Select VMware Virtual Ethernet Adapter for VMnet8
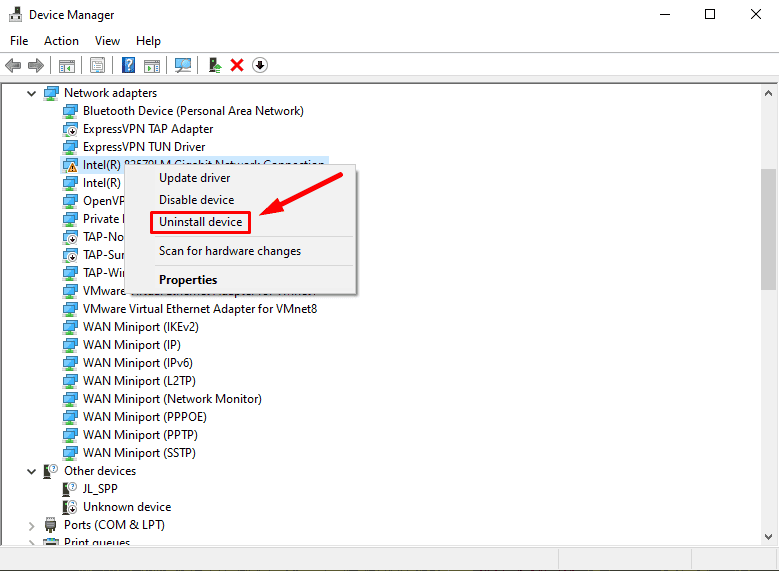The height and width of the screenshot is (571, 779). click(x=200, y=309)
